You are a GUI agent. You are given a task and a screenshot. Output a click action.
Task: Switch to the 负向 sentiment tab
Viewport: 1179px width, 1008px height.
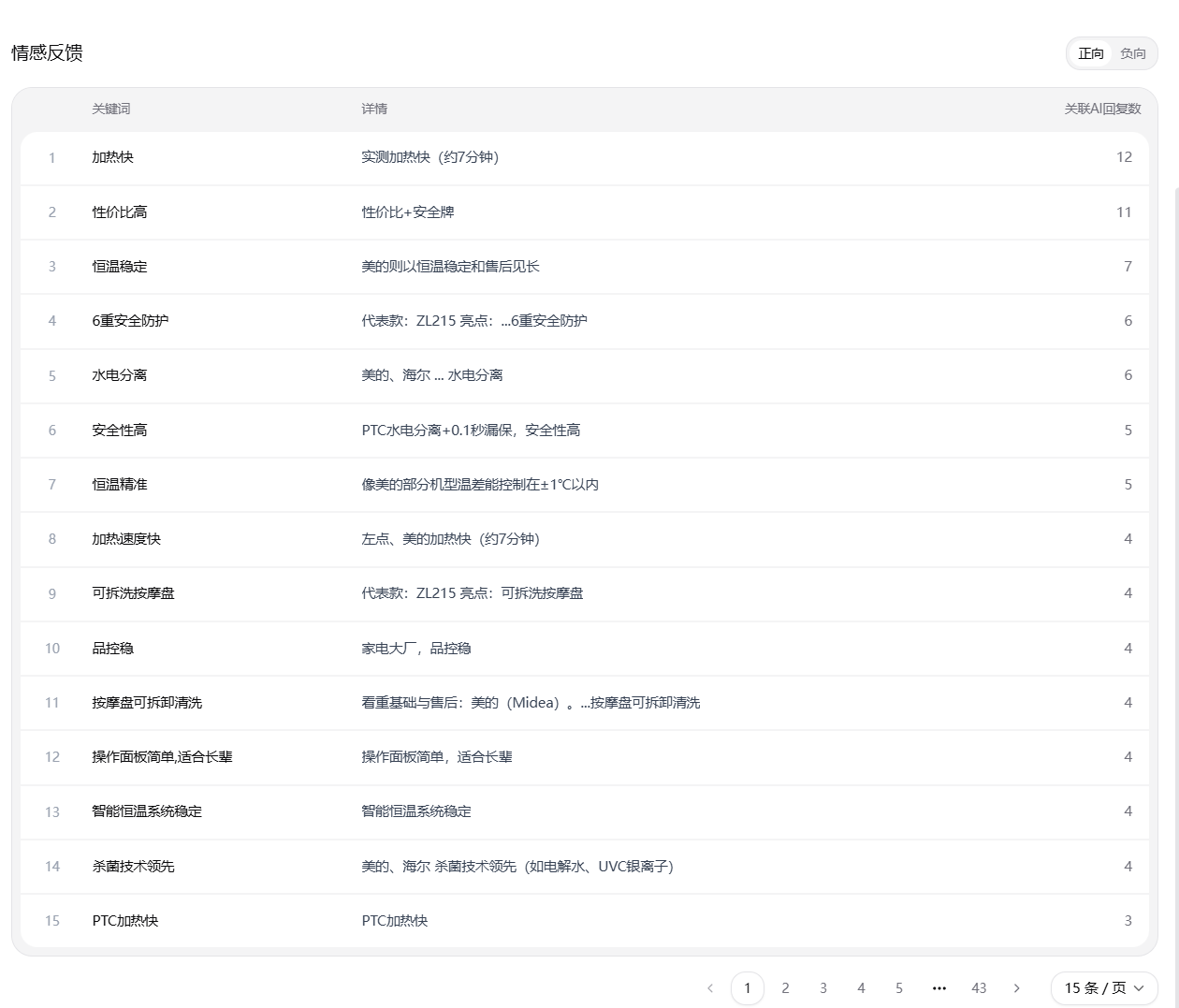tap(1132, 53)
